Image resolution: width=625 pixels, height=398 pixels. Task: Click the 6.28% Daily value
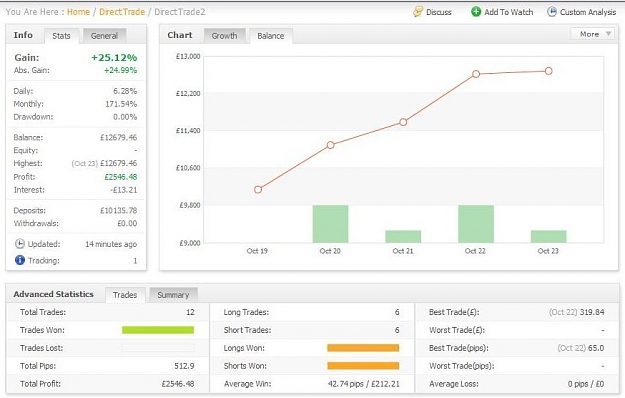125,91
